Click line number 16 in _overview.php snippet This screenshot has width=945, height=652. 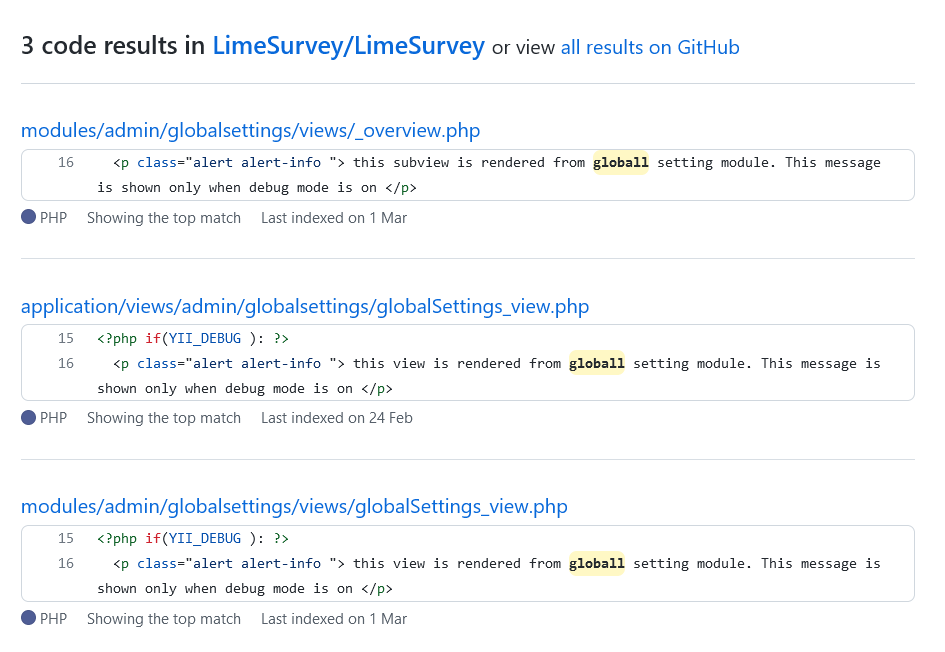point(66,162)
